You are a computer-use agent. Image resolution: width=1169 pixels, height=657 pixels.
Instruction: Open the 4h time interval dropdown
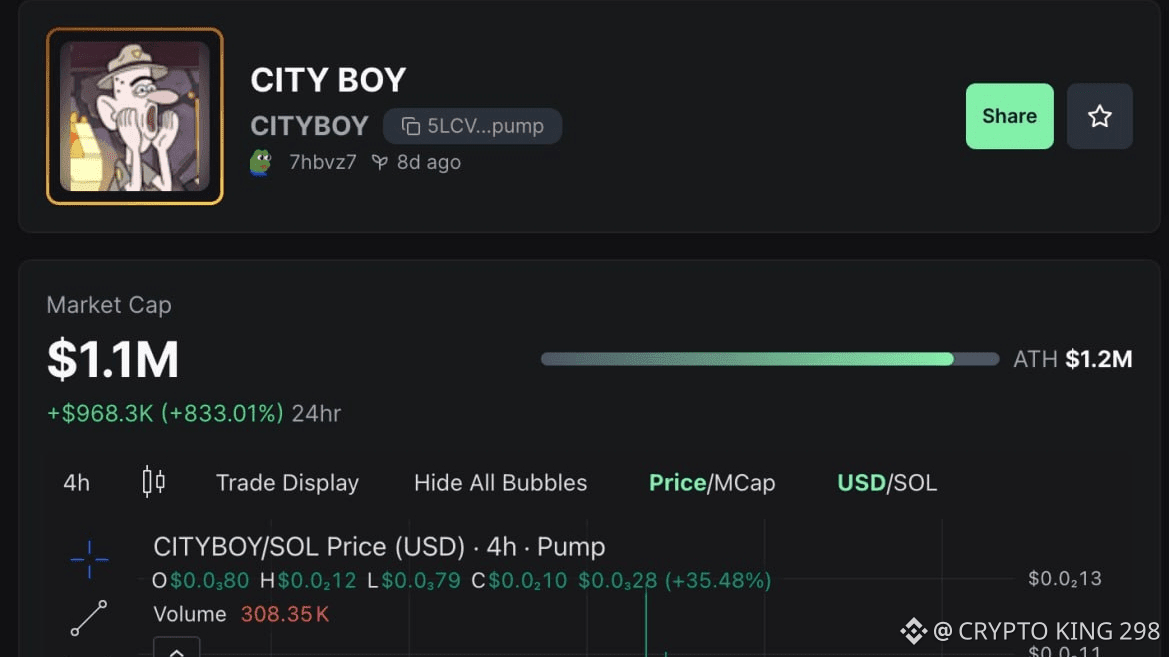point(76,483)
